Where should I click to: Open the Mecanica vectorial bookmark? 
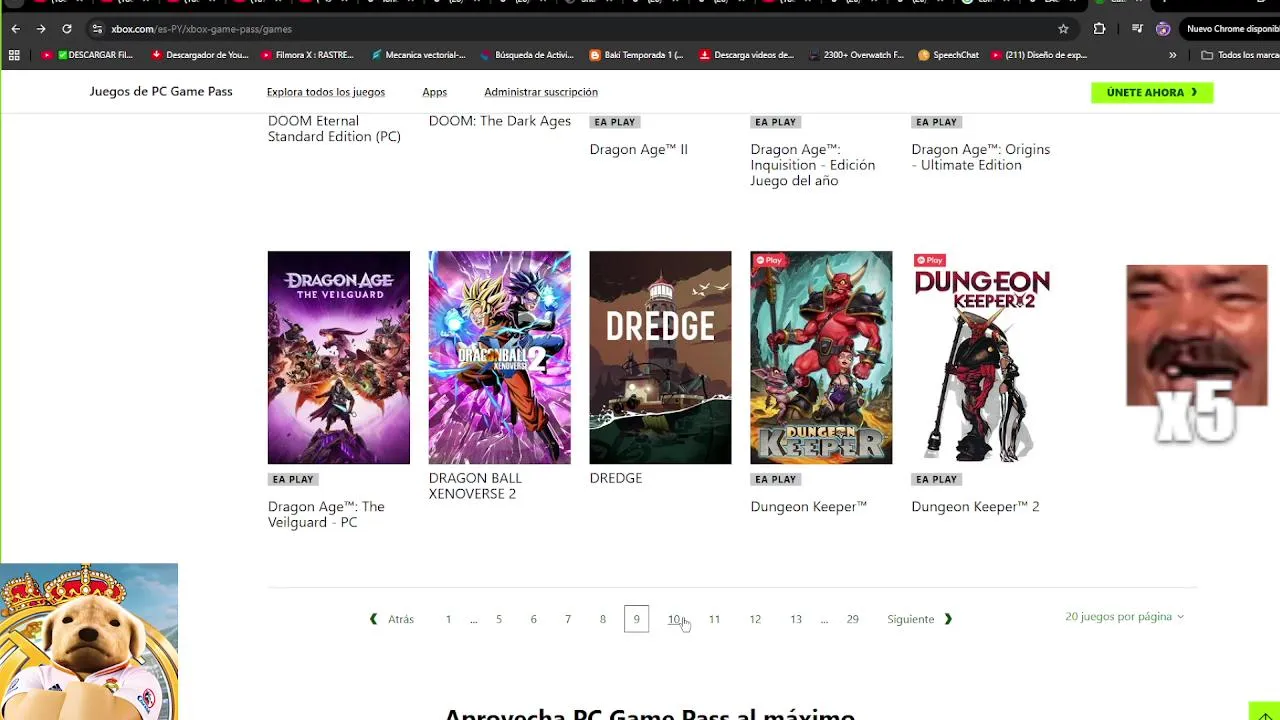[418, 55]
